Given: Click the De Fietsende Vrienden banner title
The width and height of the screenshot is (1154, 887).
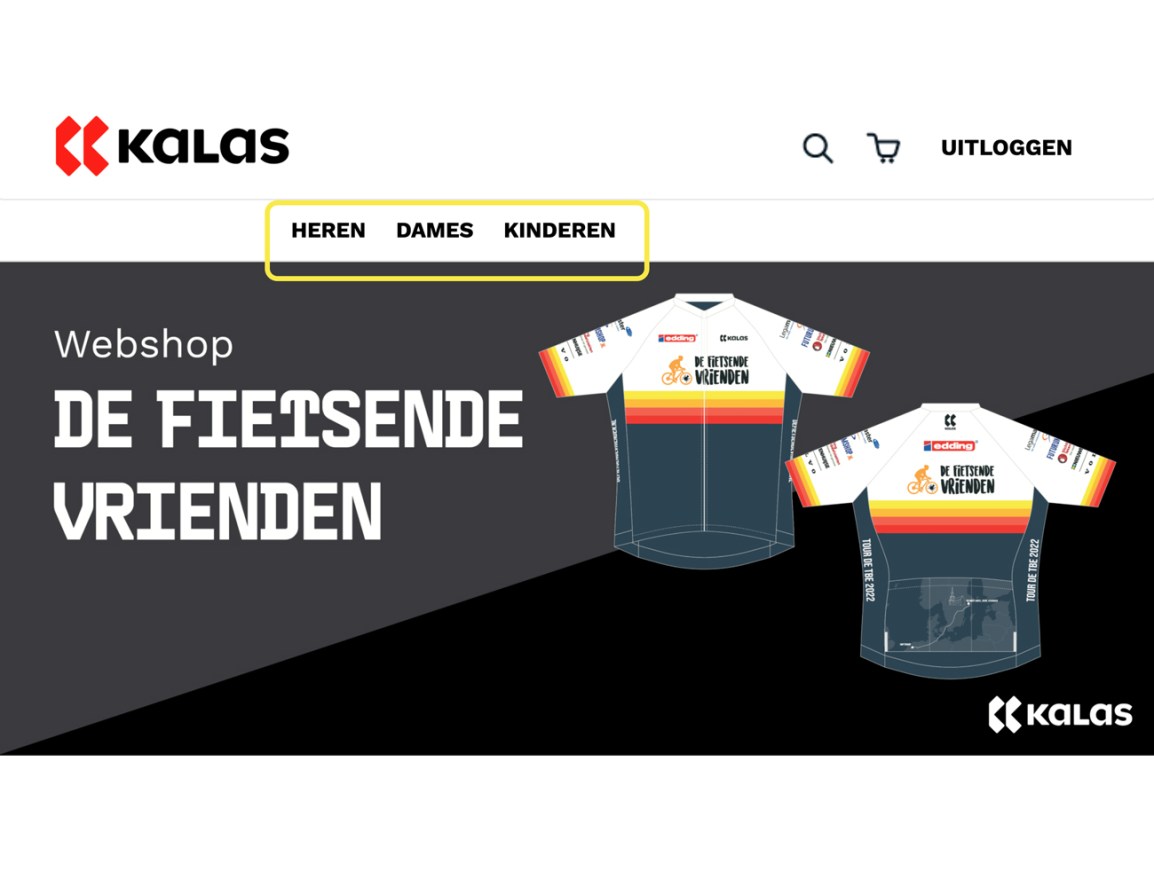Looking at the screenshot, I should tap(288, 465).
